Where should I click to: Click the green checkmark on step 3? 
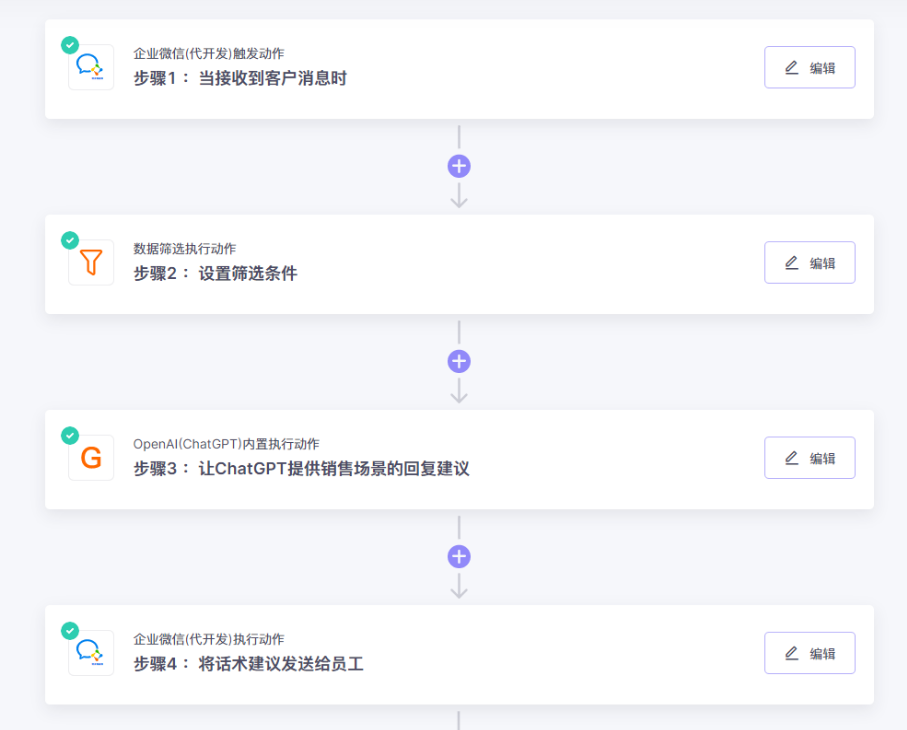(x=70, y=435)
